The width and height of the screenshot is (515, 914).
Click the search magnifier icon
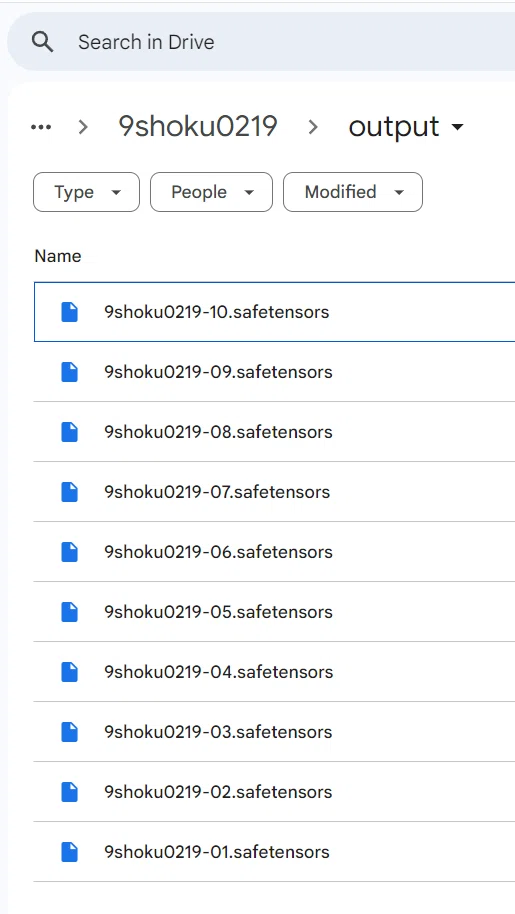(x=43, y=42)
